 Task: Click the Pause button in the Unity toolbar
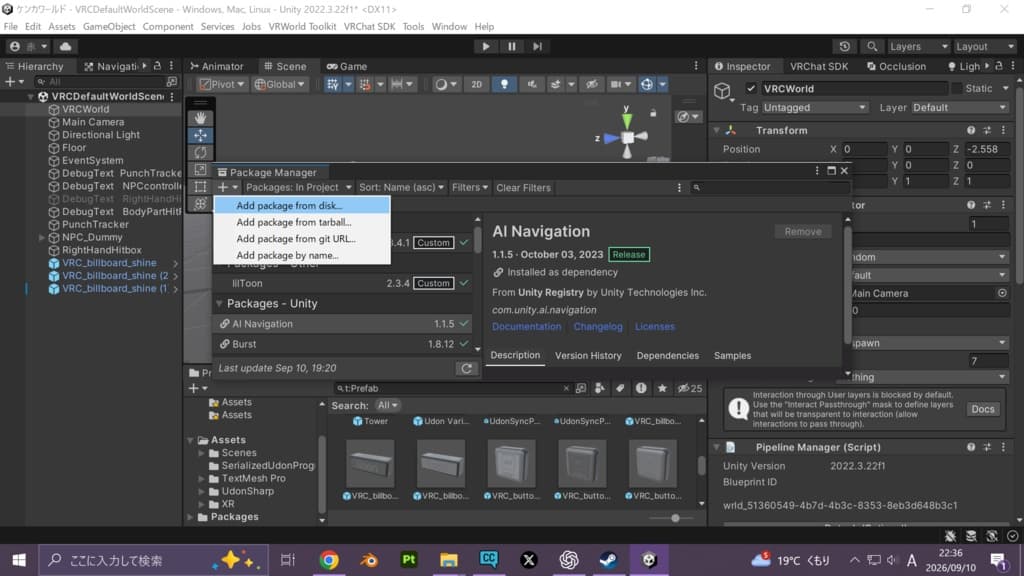coord(511,46)
